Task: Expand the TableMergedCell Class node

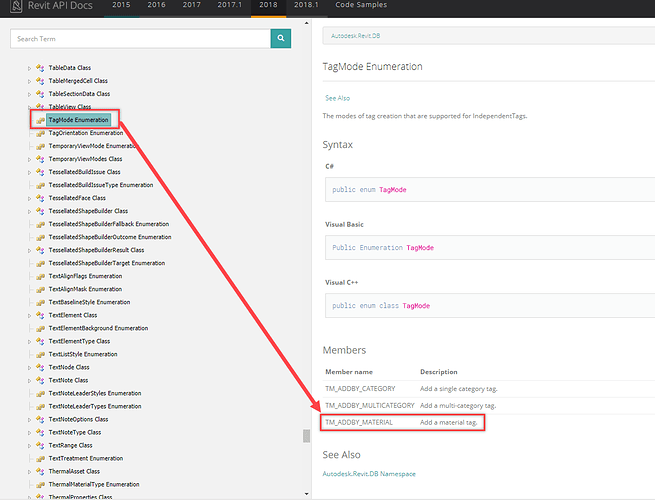Action: tap(29, 81)
